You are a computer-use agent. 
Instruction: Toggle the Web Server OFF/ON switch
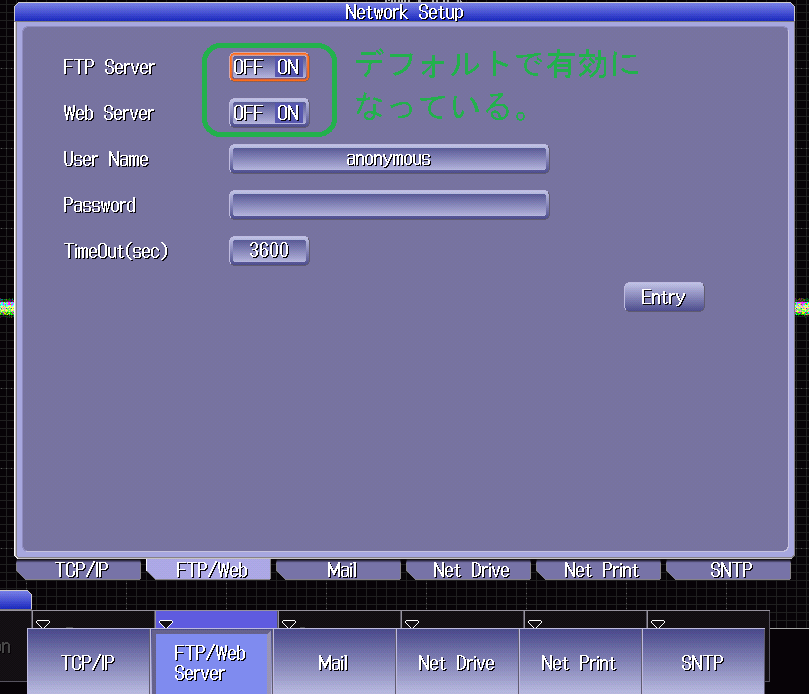click(x=268, y=113)
